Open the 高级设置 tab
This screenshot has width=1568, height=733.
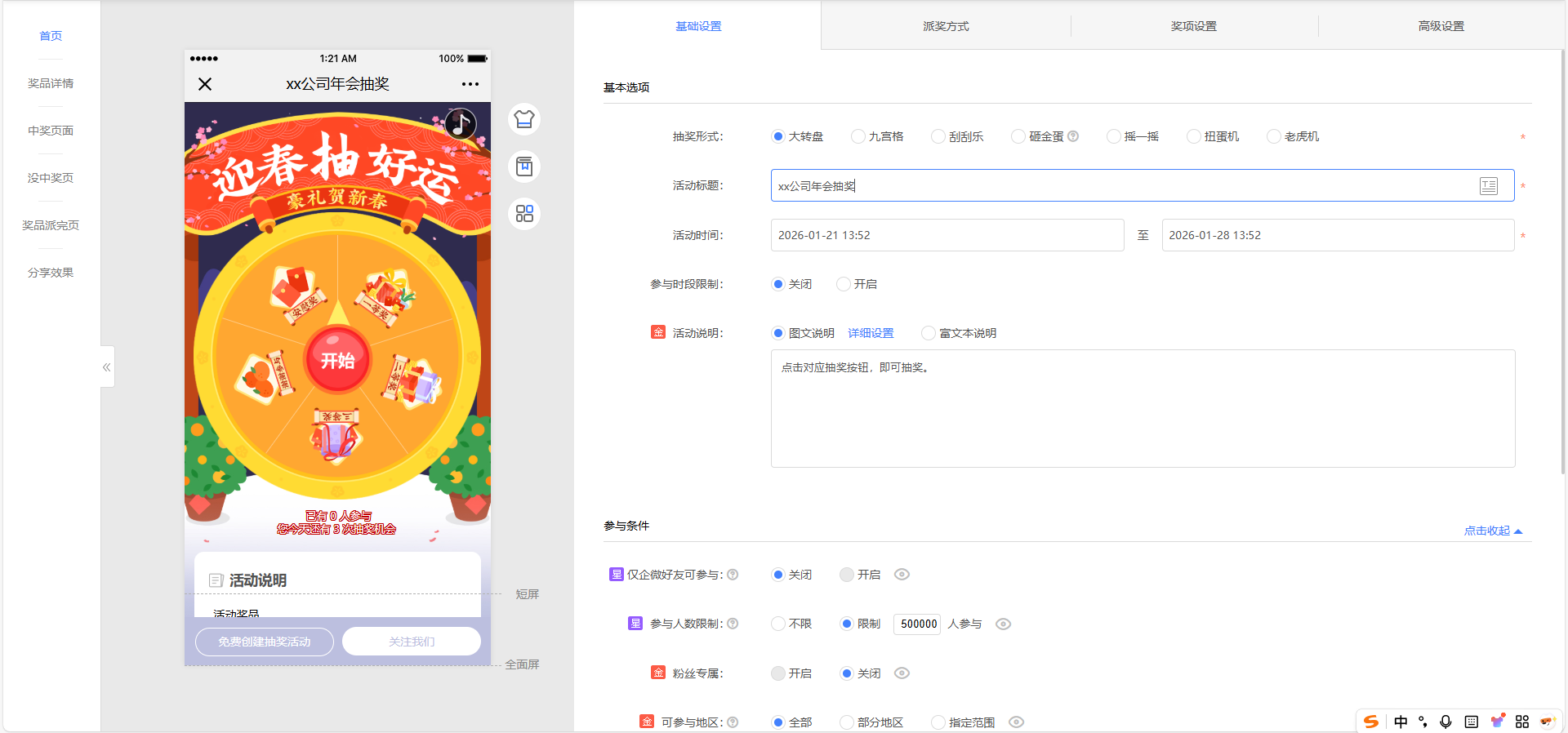tap(1441, 26)
